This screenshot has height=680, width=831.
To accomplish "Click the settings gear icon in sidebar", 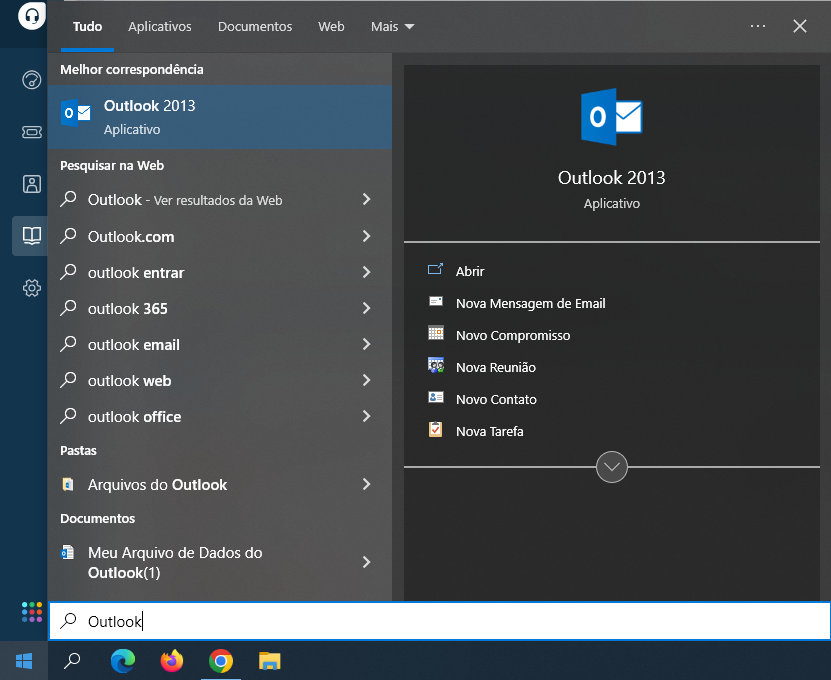I will tap(32, 288).
